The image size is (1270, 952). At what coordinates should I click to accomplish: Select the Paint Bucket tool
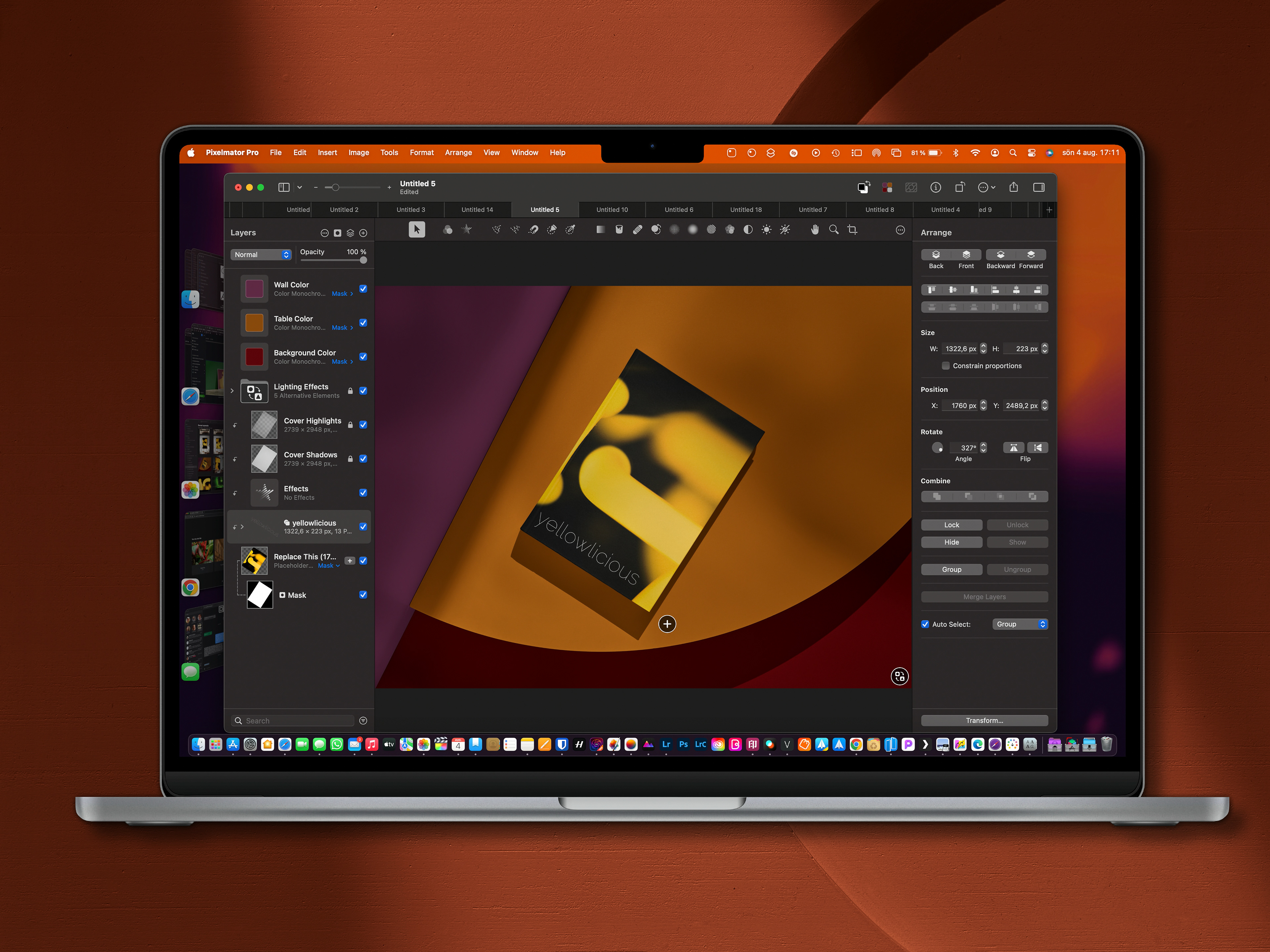click(619, 229)
